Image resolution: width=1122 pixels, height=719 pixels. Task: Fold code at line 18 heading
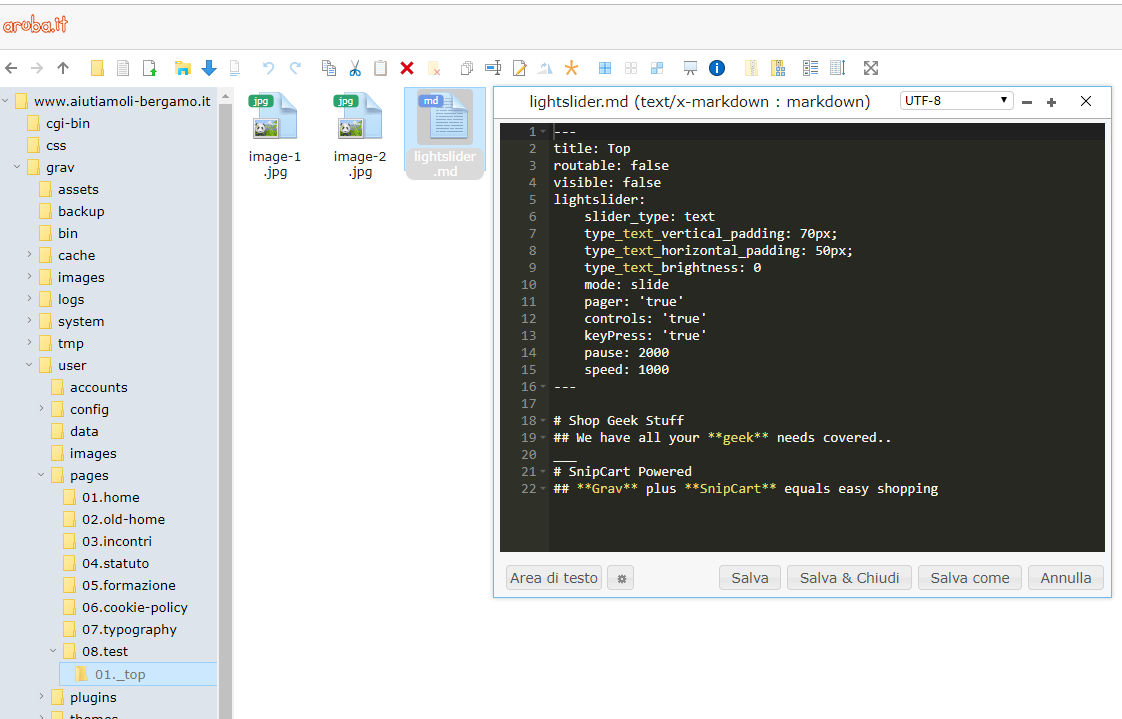pyautogui.click(x=543, y=421)
